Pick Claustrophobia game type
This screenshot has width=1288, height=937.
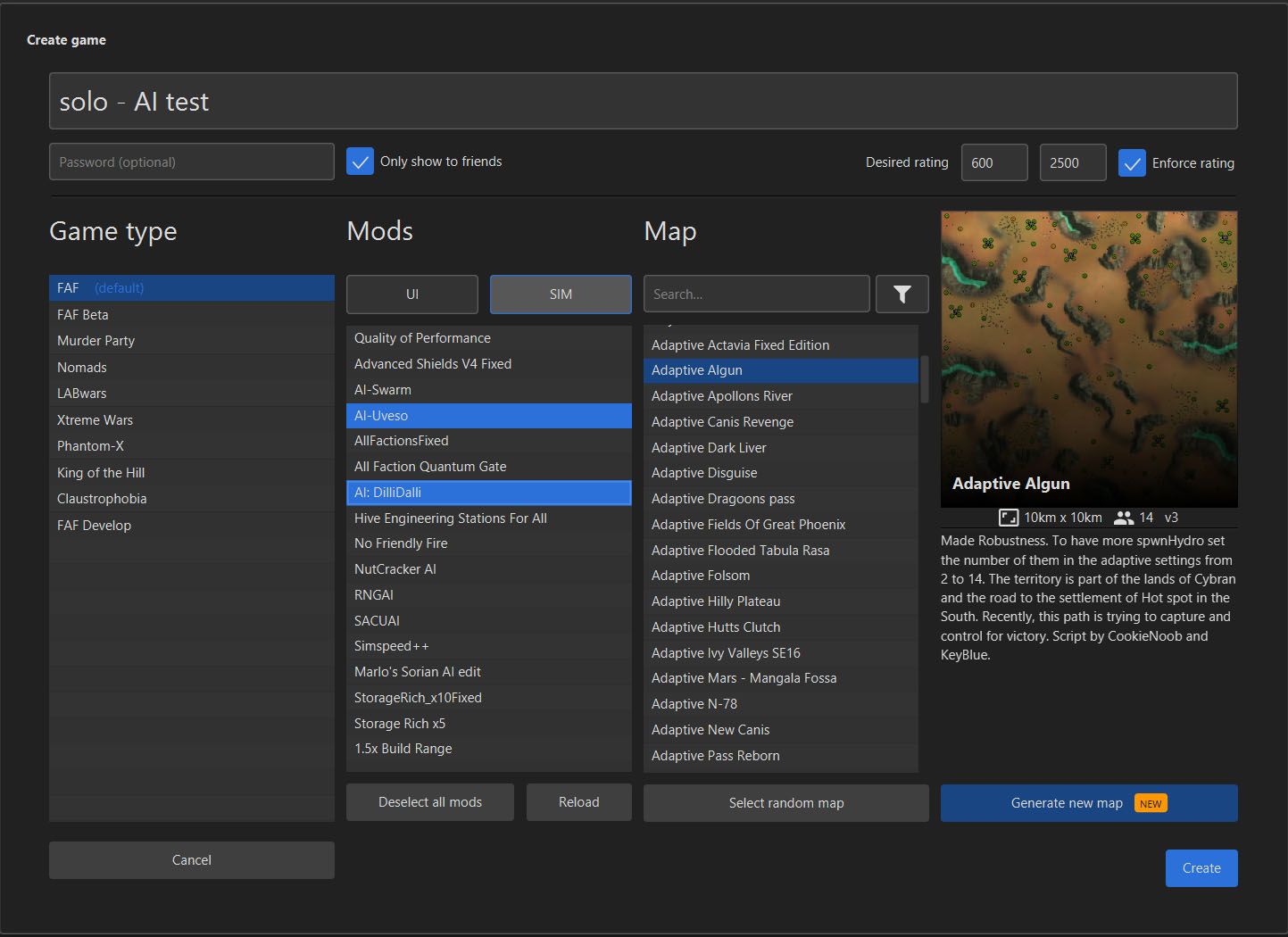point(192,498)
